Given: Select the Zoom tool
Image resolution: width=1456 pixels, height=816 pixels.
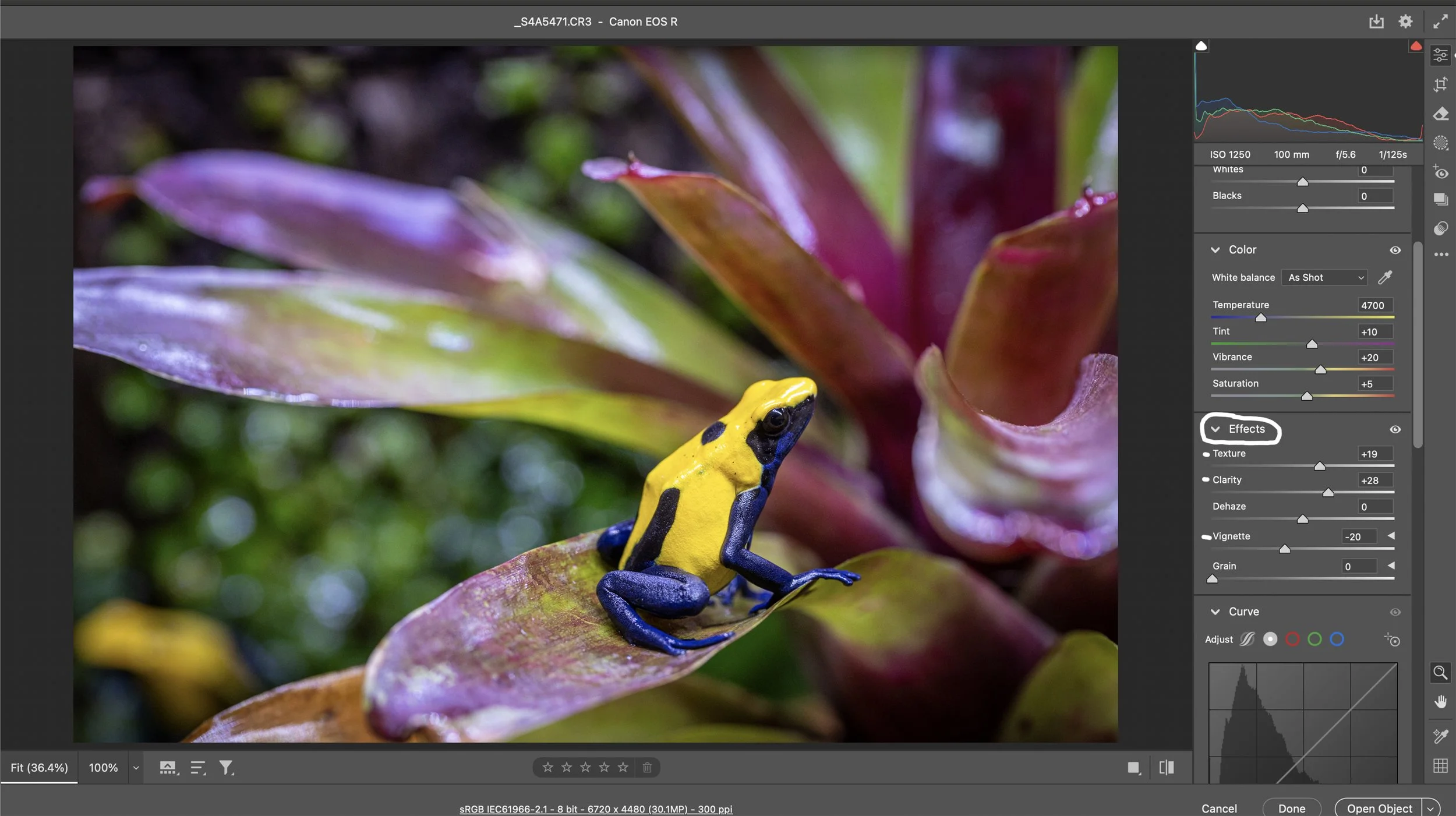Looking at the screenshot, I should [x=1441, y=673].
